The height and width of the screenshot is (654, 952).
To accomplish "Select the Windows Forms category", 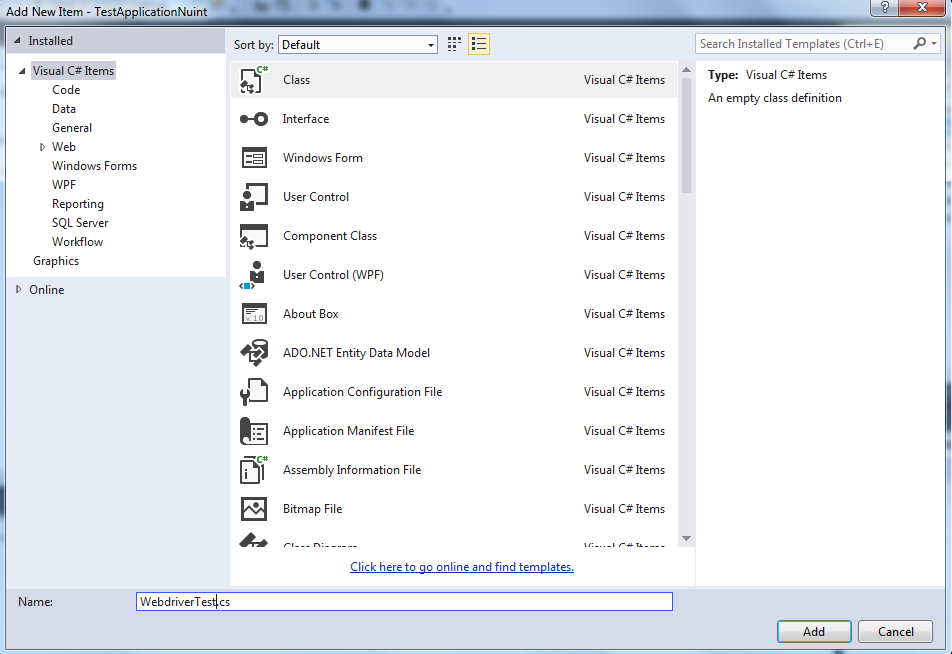I will 94,165.
